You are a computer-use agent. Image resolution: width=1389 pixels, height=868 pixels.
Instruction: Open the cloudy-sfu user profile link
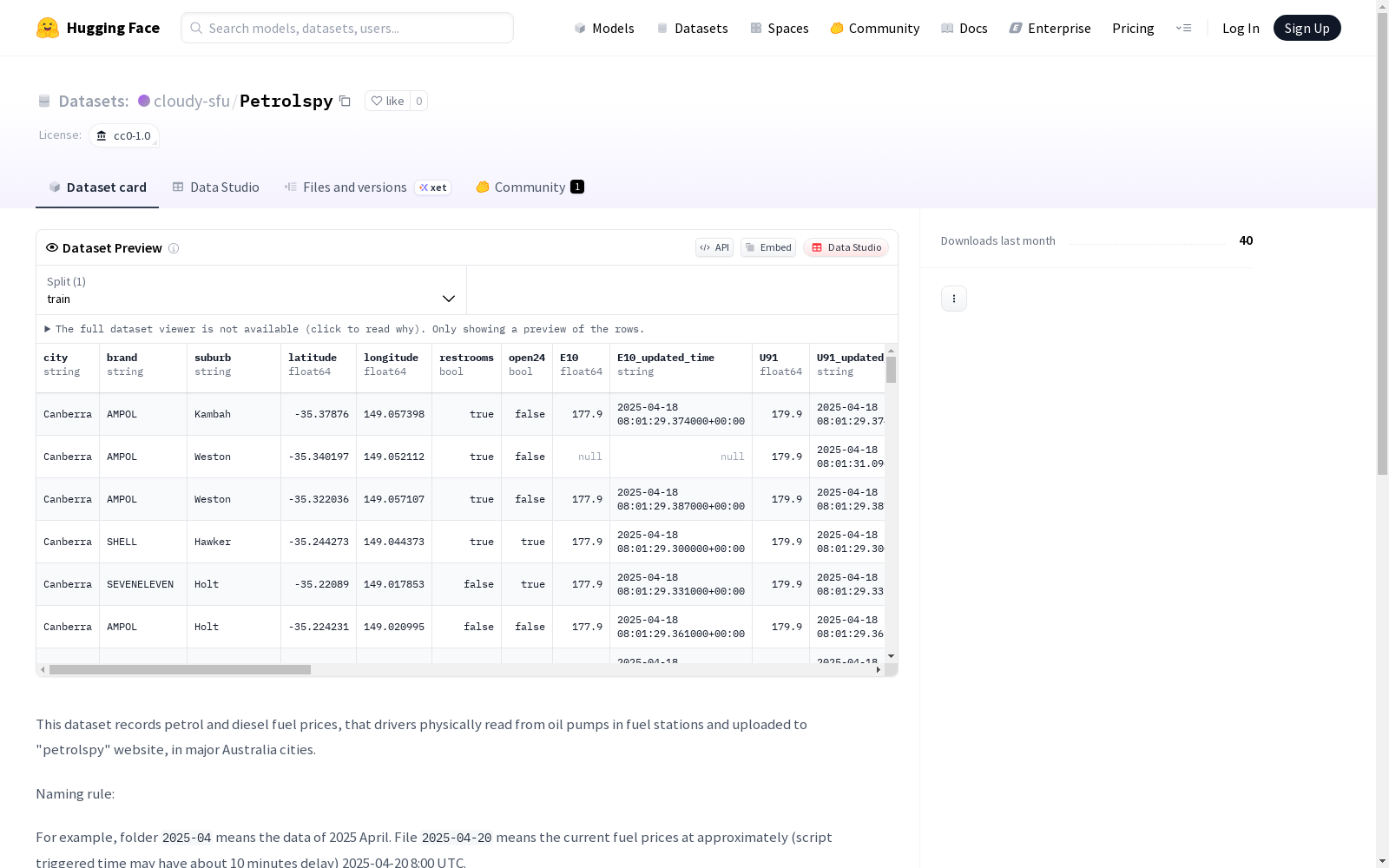pos(191,101)
